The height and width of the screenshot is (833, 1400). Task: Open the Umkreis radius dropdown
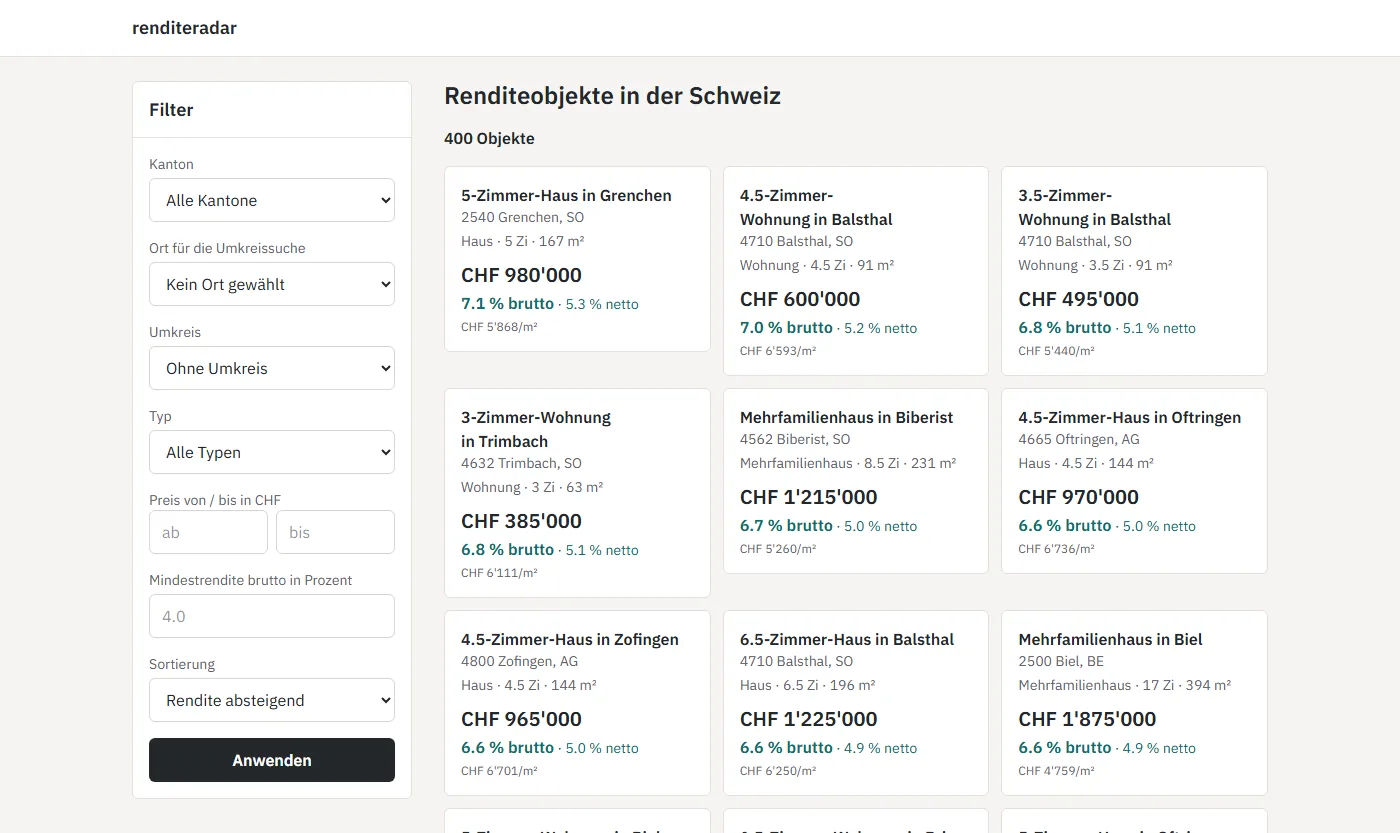point(272,368)
